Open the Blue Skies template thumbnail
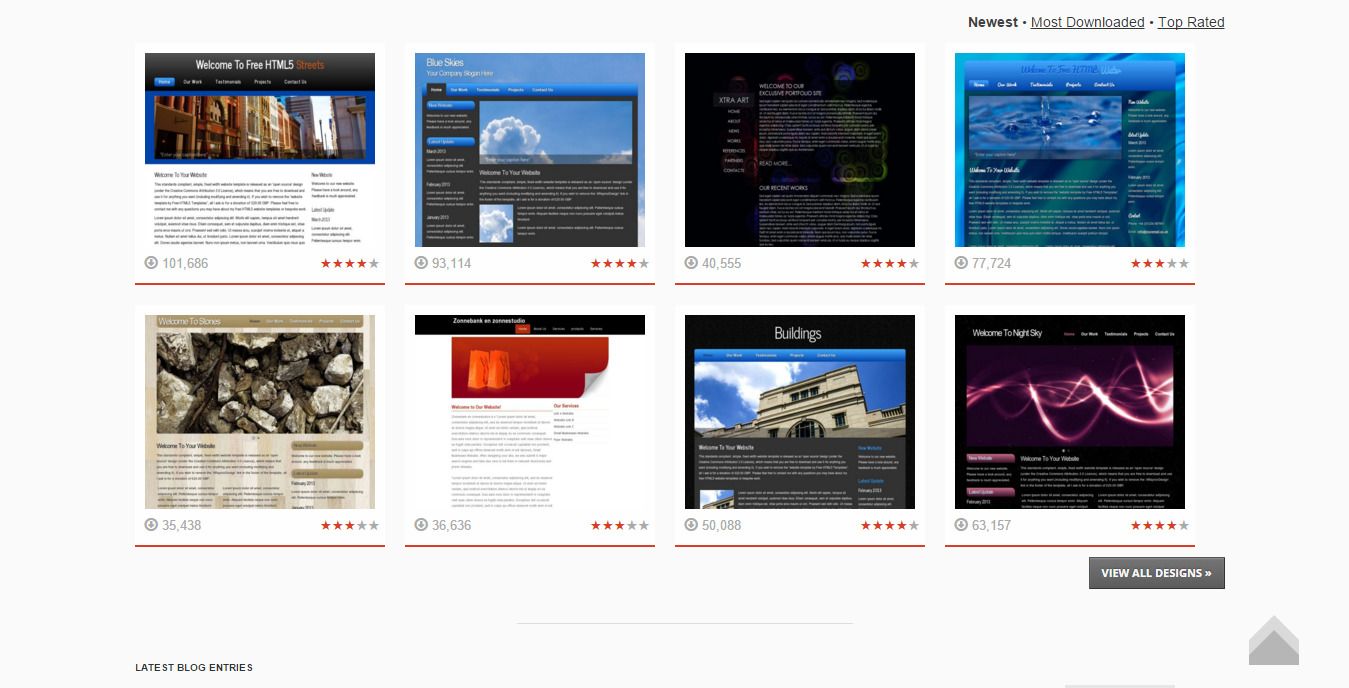This screenshot has height=688, width=1349. [530, 150]
